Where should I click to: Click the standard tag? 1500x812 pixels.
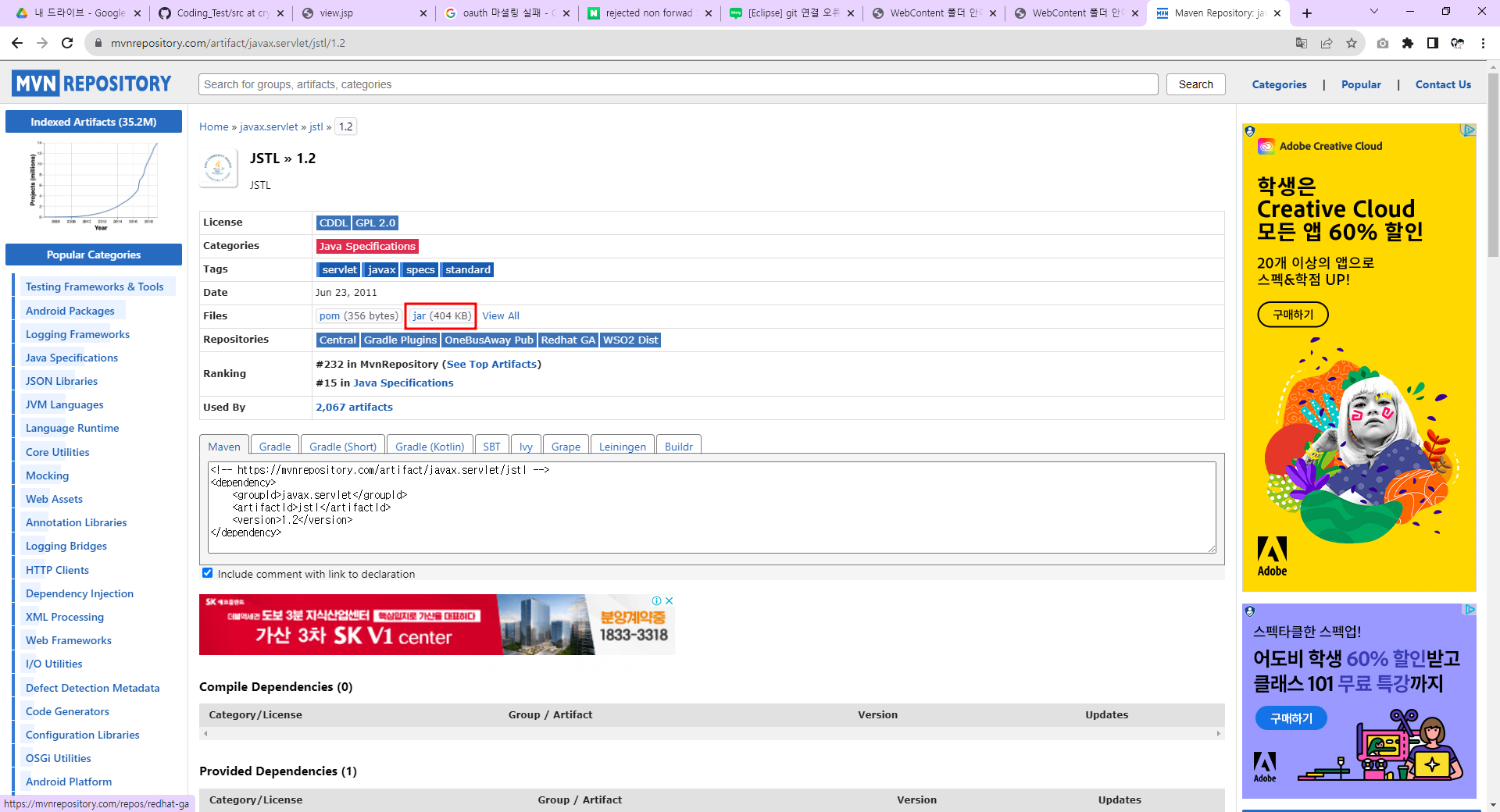468,269
